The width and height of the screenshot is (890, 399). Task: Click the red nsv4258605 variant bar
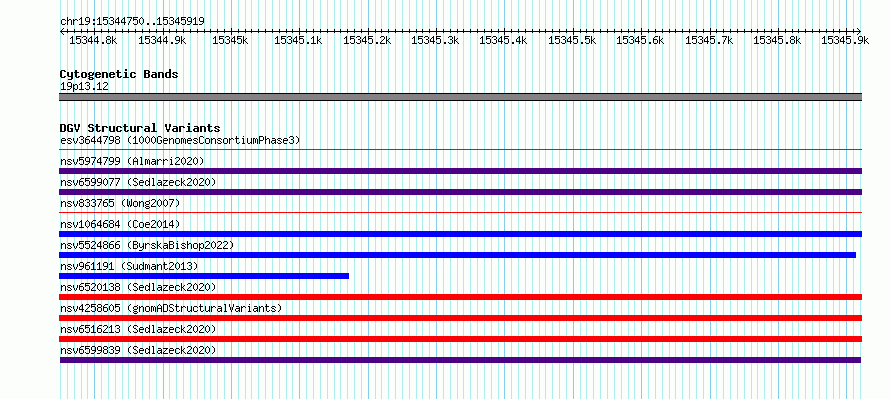460,318
